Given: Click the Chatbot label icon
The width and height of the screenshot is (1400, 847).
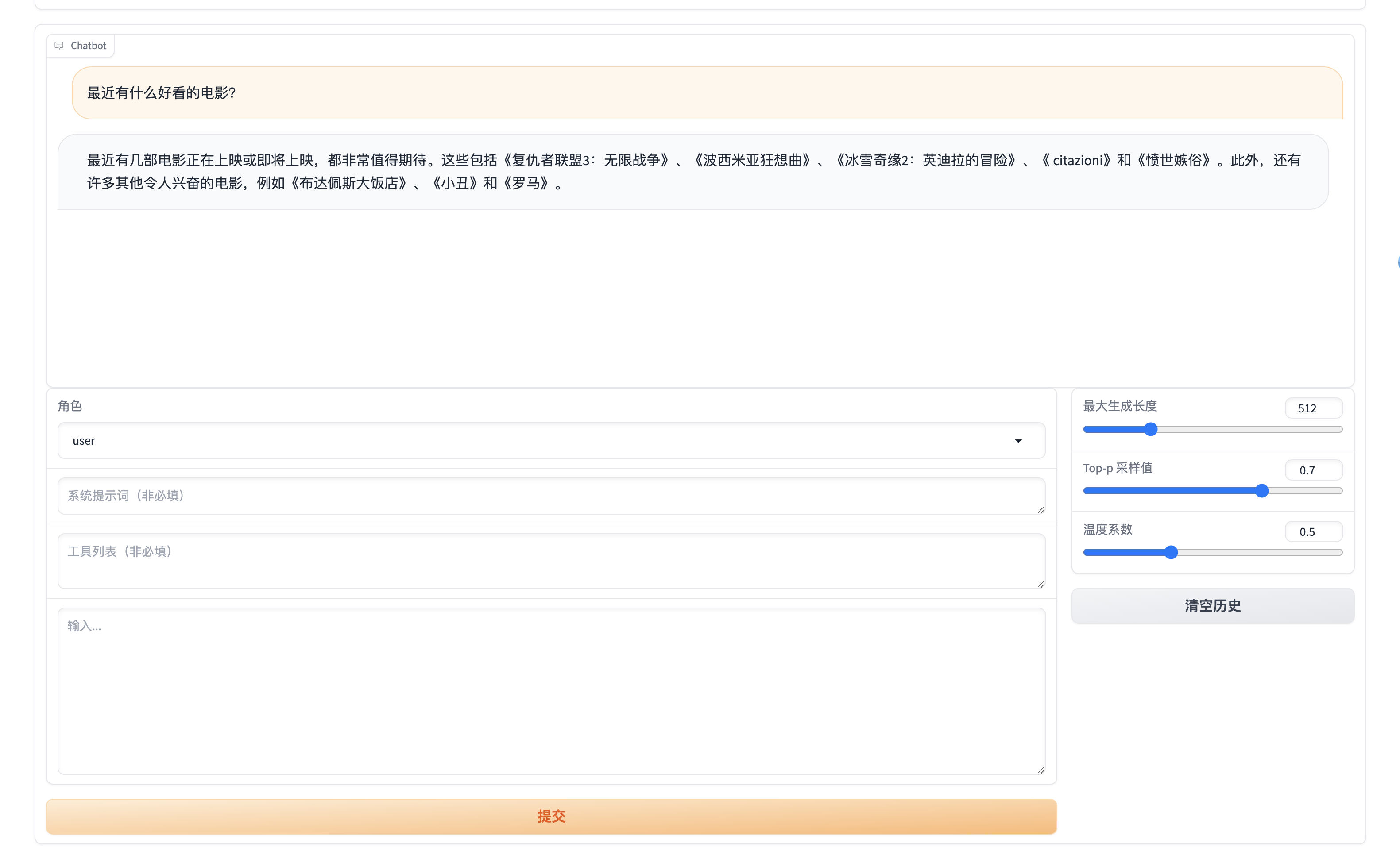Looking at the screenshot, I should coord(59,46).
